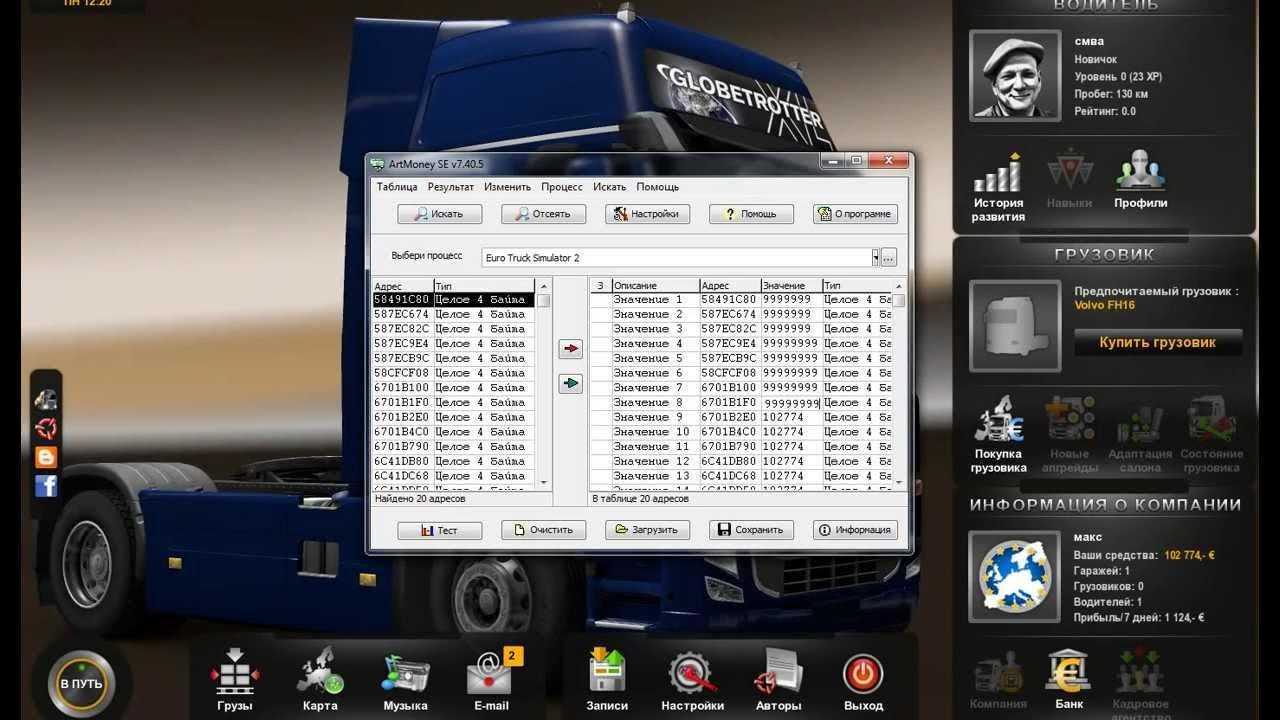Click the Очистить clear button
This screenshot has height=720, width=1280.
coord(543,530)
